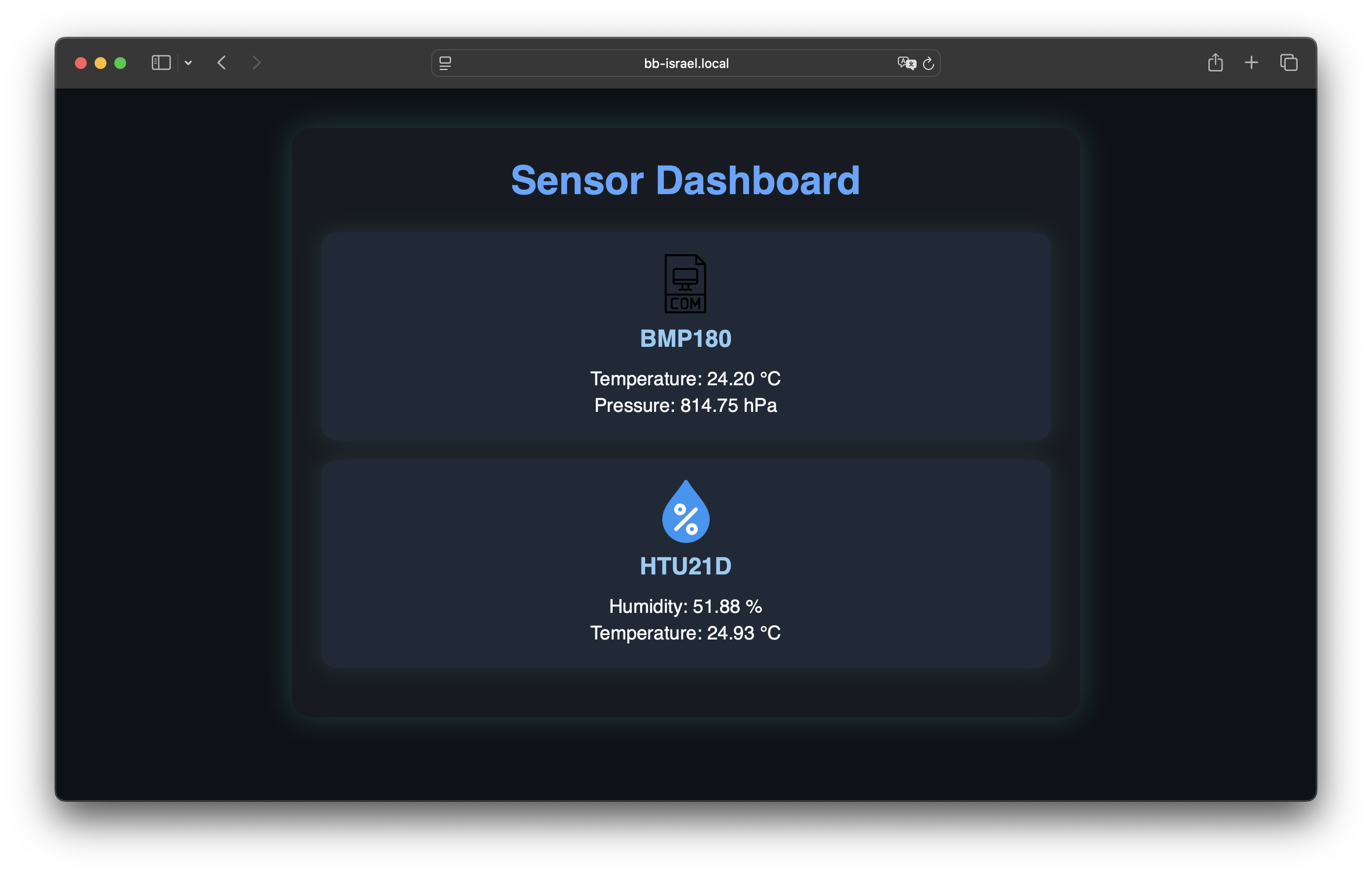Click the bb-israel.local address bar

pyautogui.click(x=686, y=63)
